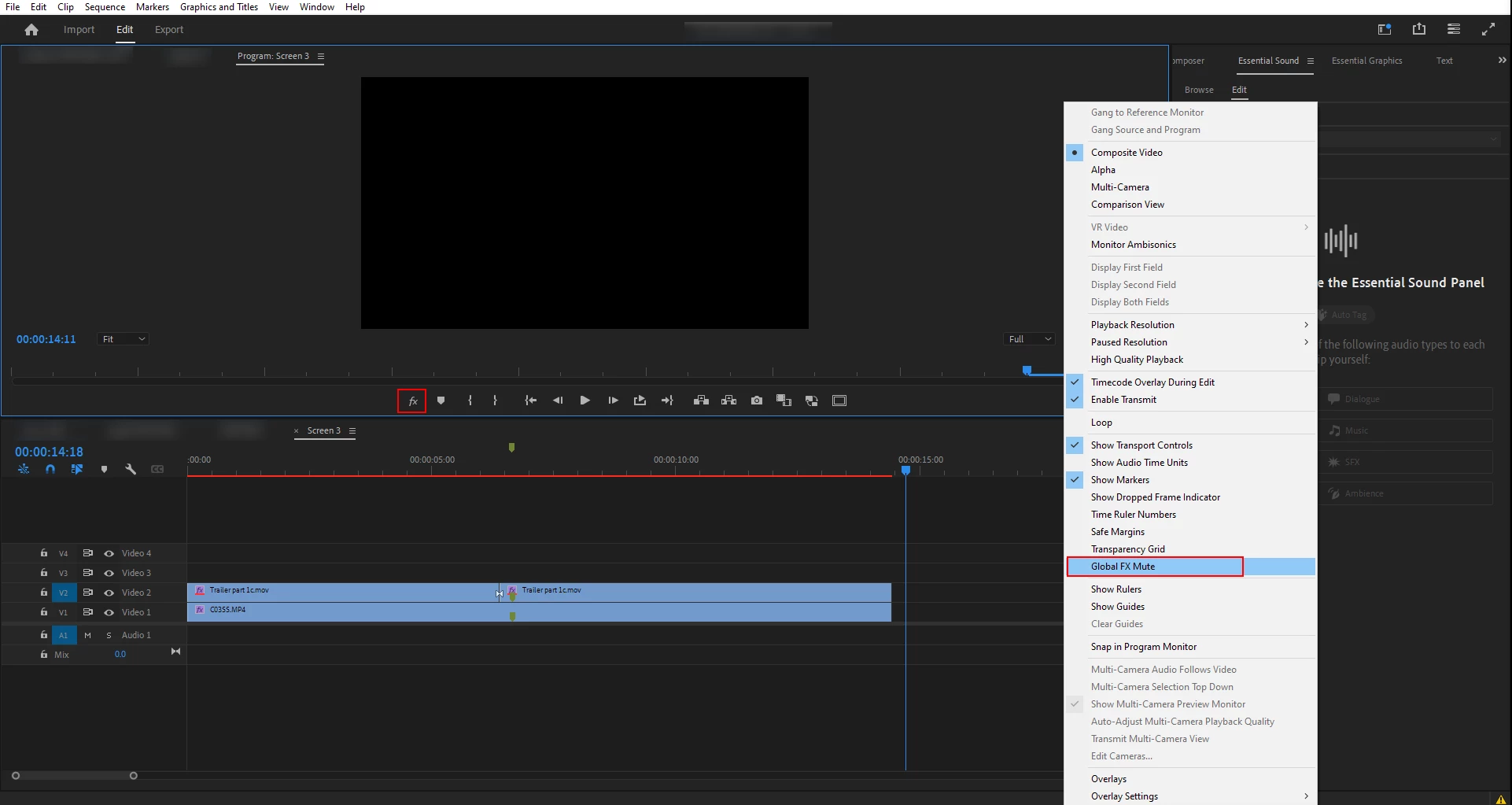Step forward one frame
The height and width of the screenshot is (805, 1512).
[x=613, y=401]
